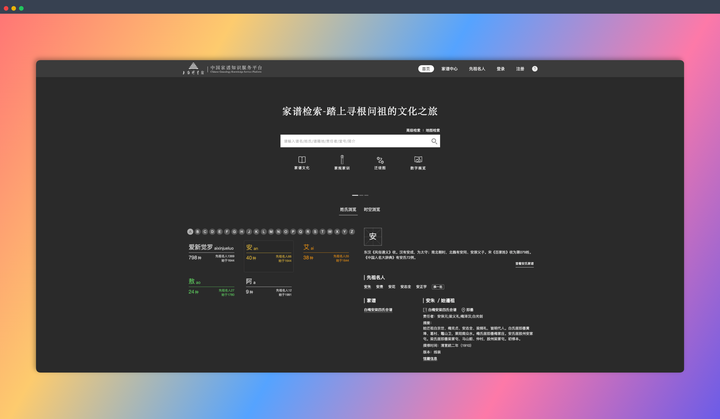The width and height of the screenshot is (720, 419).
Task: Click the 38 count on the 艾 card
Action: pos(306,258)
